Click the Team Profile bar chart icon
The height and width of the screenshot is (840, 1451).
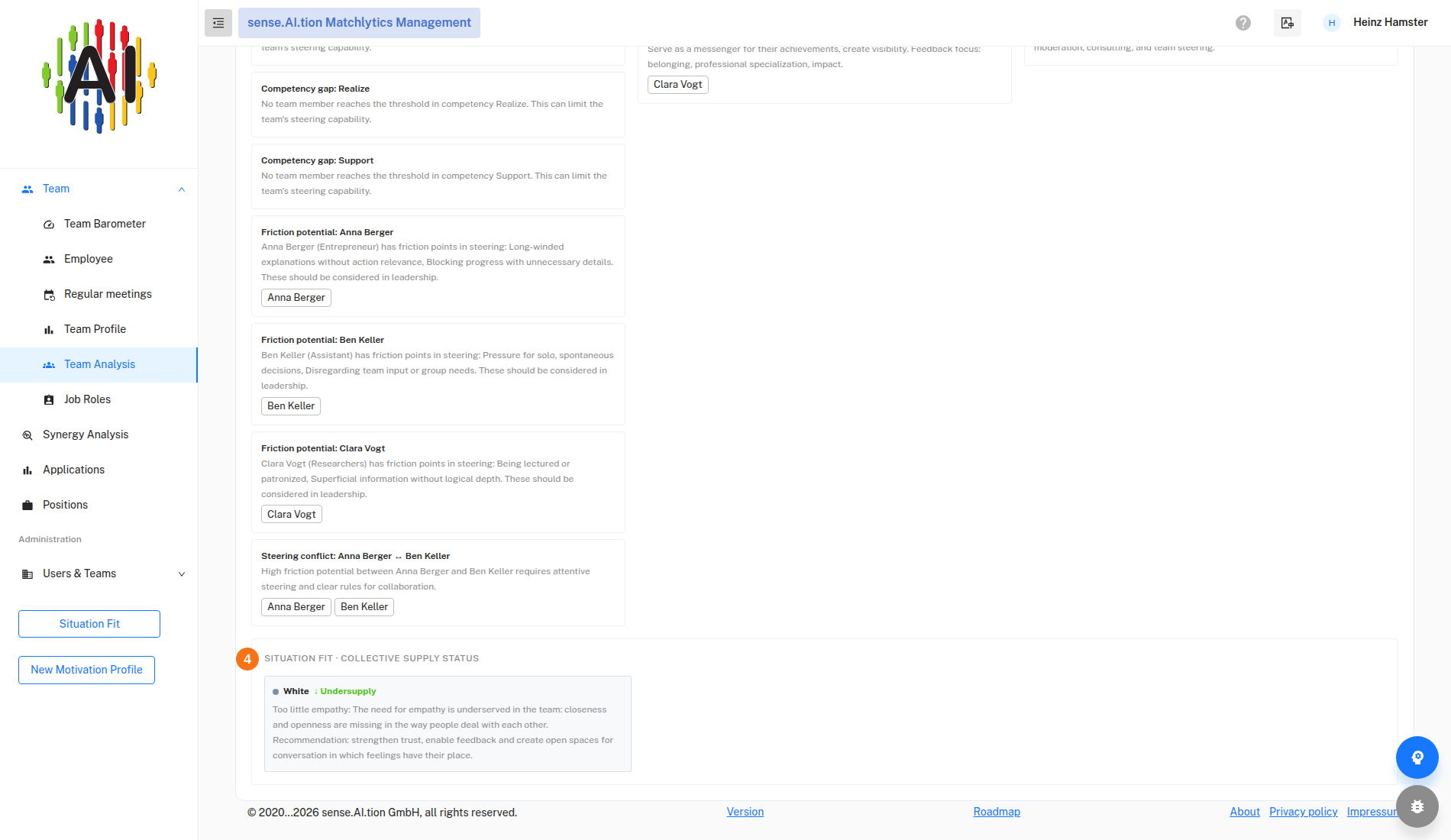(49, 330)
